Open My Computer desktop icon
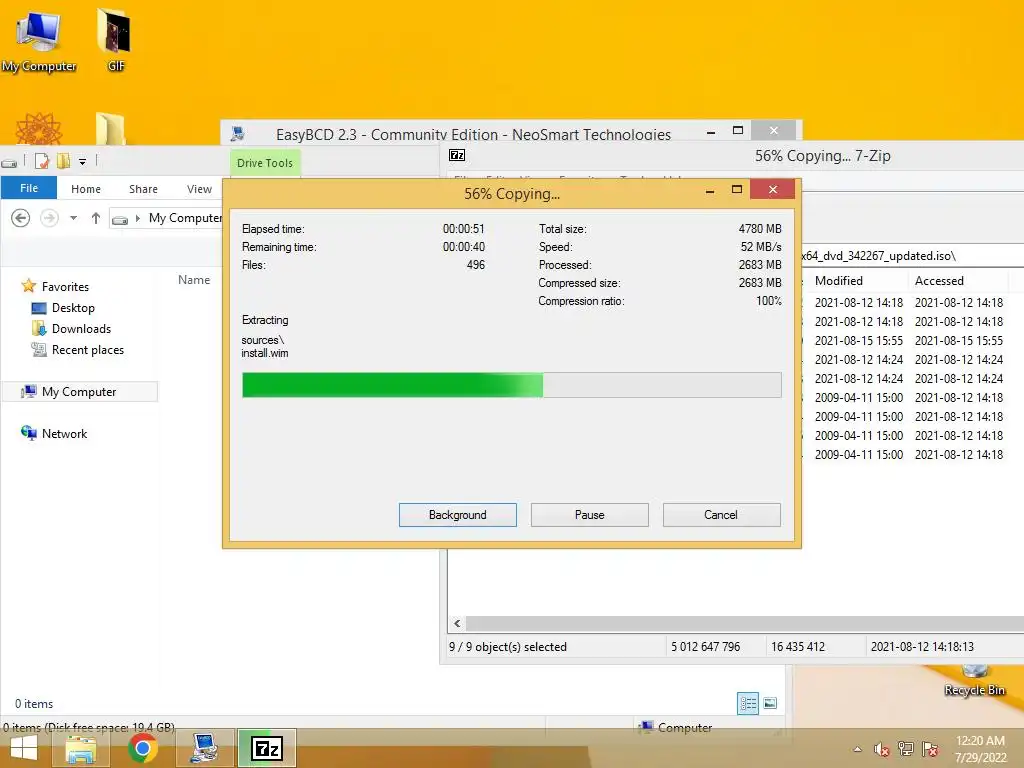1024x768 pixels. coord(39,41)
